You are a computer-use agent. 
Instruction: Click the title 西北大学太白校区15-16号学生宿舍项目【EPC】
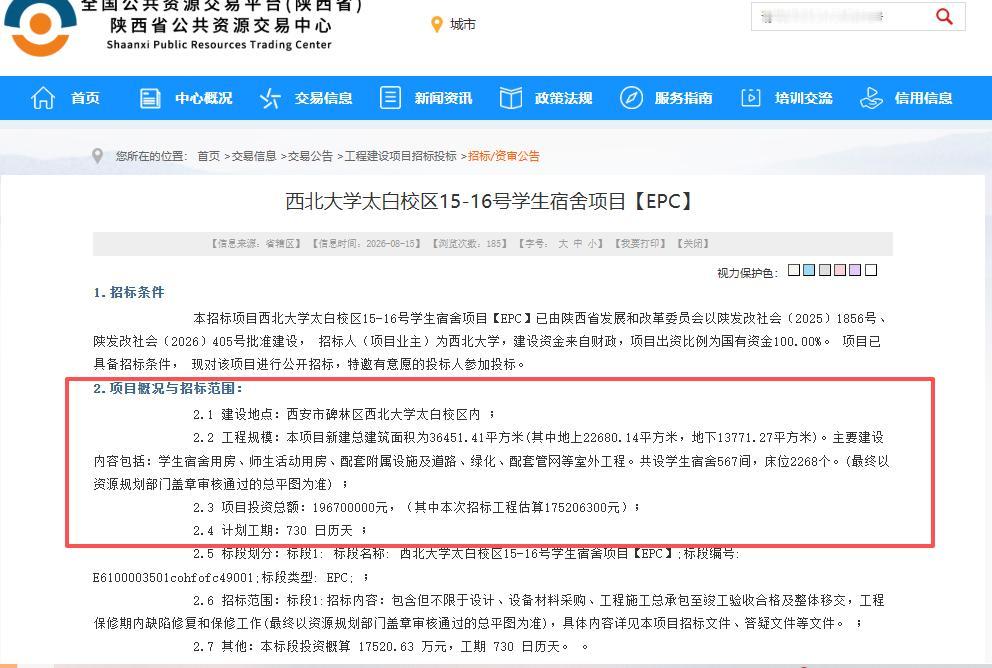pyautogui.click(x=491, y=202)
